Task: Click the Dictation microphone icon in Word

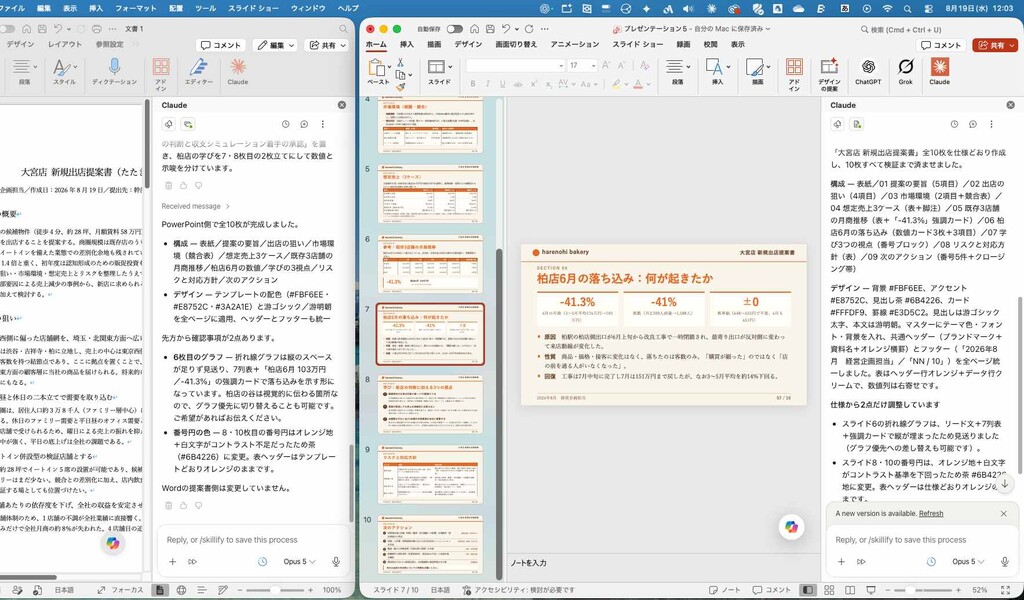Action: point(114,72)
